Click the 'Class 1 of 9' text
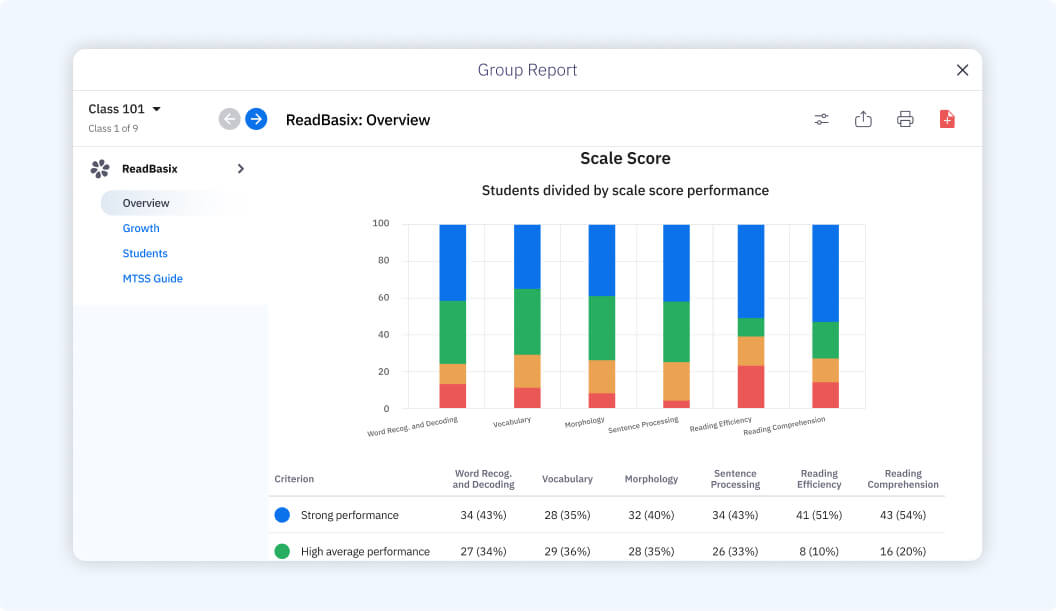The height and width of the screenshot is (611, 1056). click(x=113, y=128)
